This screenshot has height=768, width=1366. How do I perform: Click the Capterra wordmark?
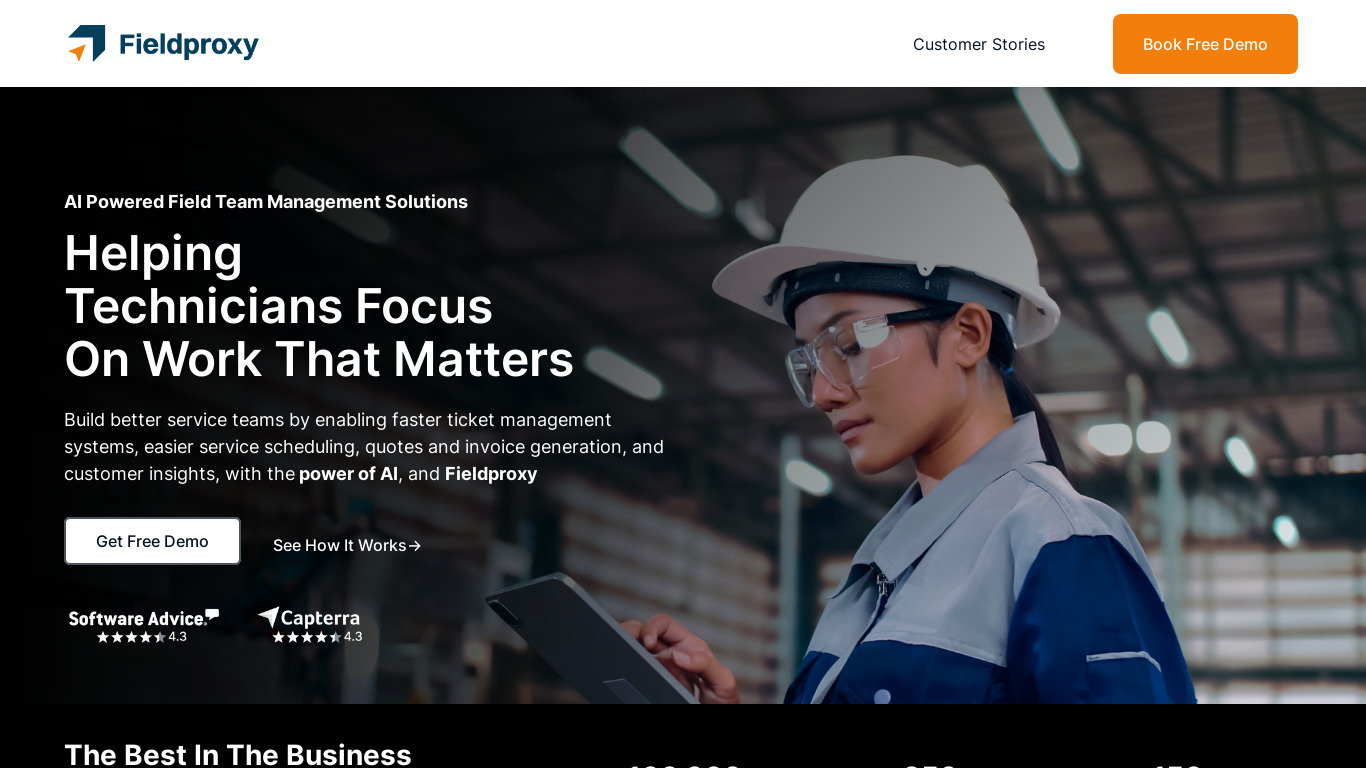coord(320,618)
